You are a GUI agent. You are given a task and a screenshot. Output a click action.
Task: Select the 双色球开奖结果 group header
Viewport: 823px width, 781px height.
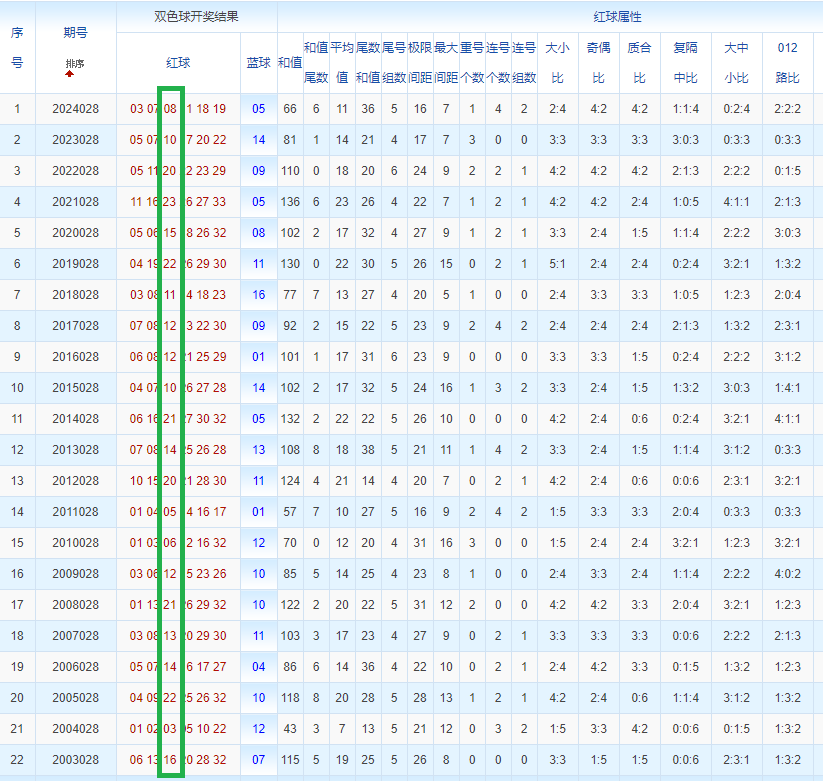pos(196,16)
